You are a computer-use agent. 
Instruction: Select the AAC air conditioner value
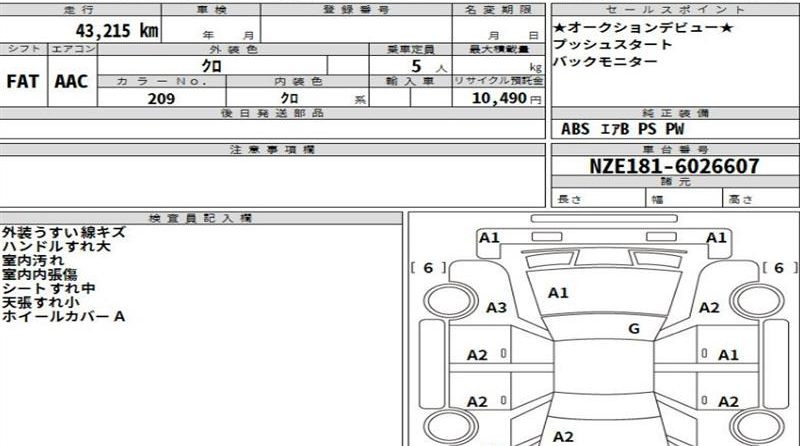click(71, 82)
